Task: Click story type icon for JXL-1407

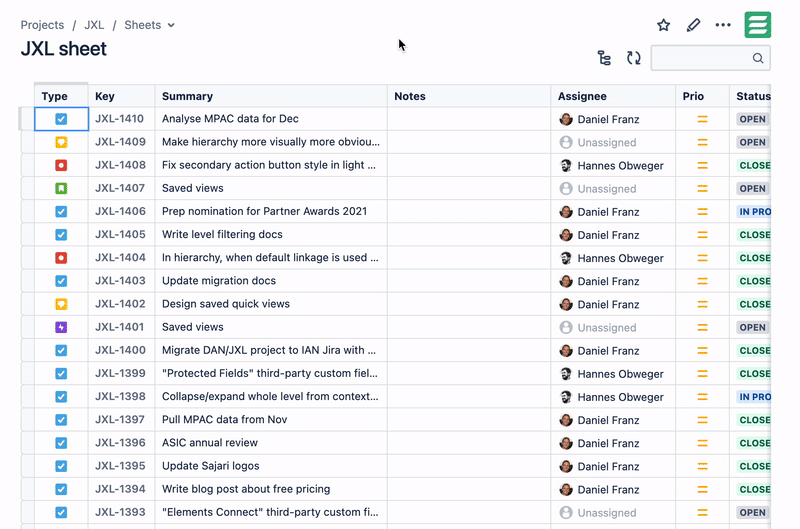Action: tap(61, 188)
